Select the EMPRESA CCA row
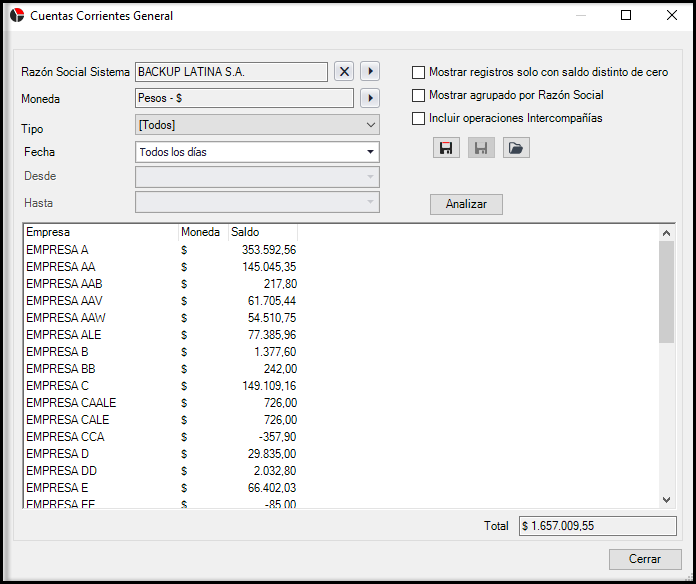Screen dimensions: 696x584 click(161, 437)
